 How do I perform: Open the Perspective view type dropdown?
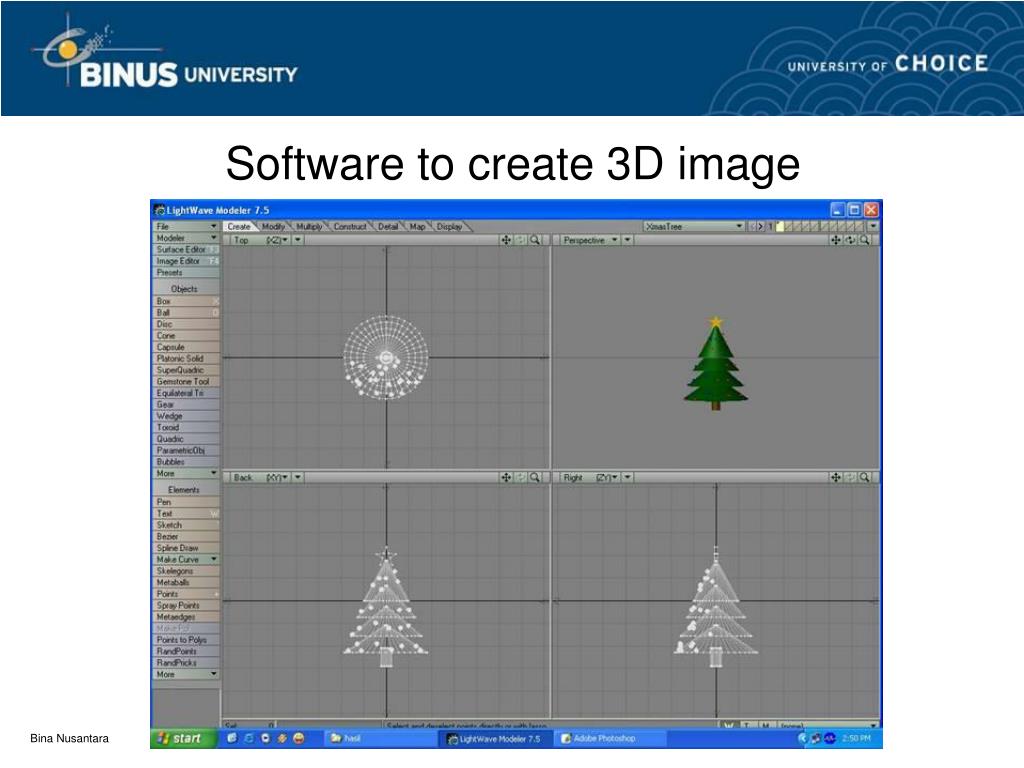click(590, 240)
